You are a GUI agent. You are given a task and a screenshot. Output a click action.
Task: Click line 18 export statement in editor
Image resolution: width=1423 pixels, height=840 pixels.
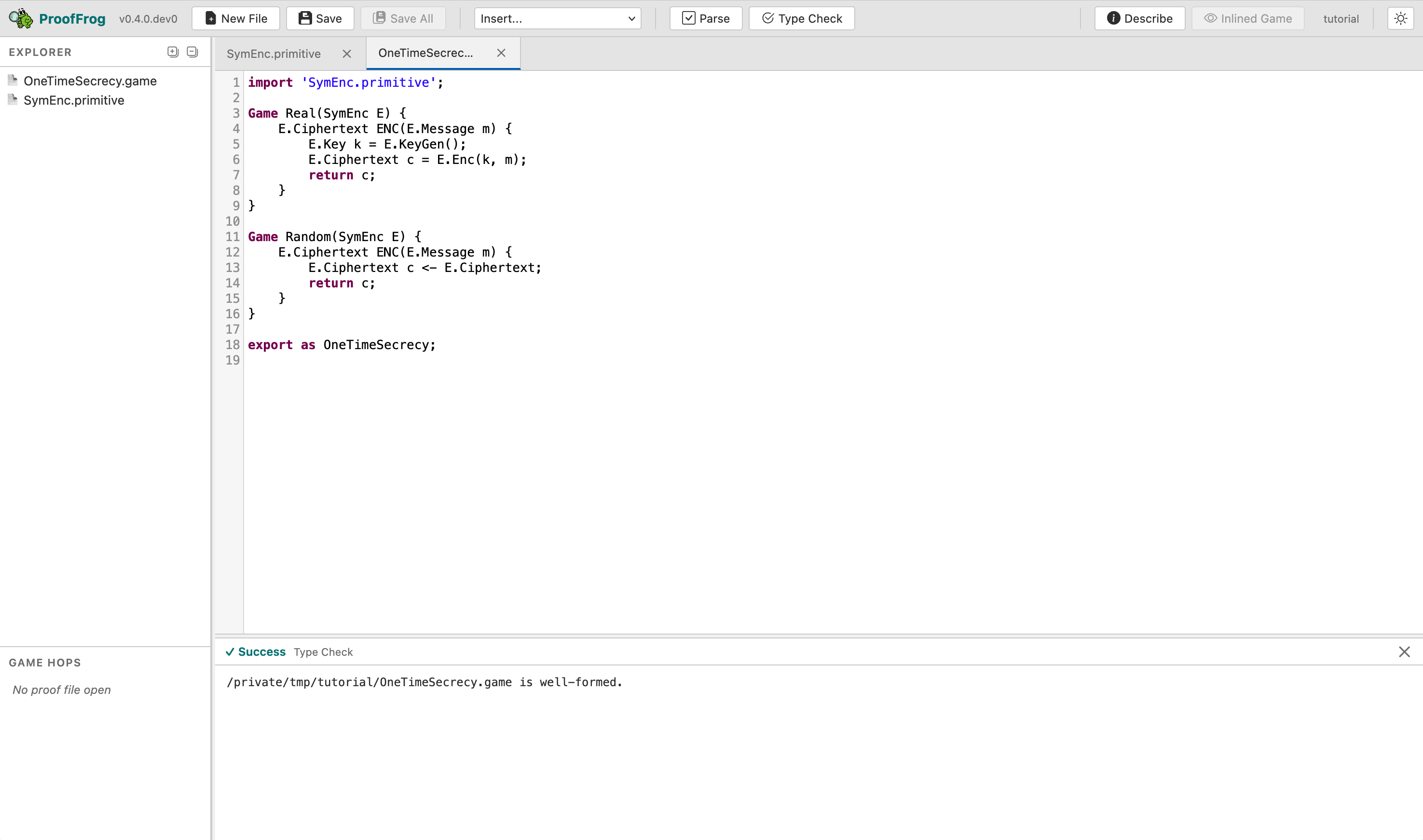342,345
